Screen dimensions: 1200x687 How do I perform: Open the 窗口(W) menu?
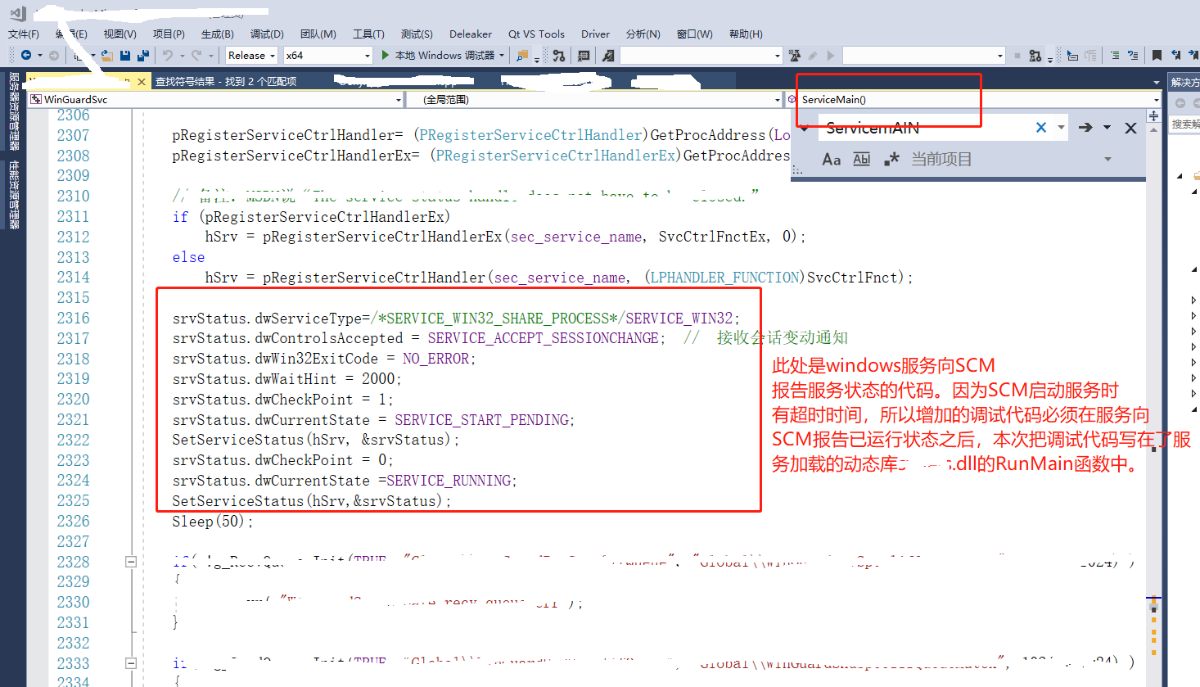point(694,34)
